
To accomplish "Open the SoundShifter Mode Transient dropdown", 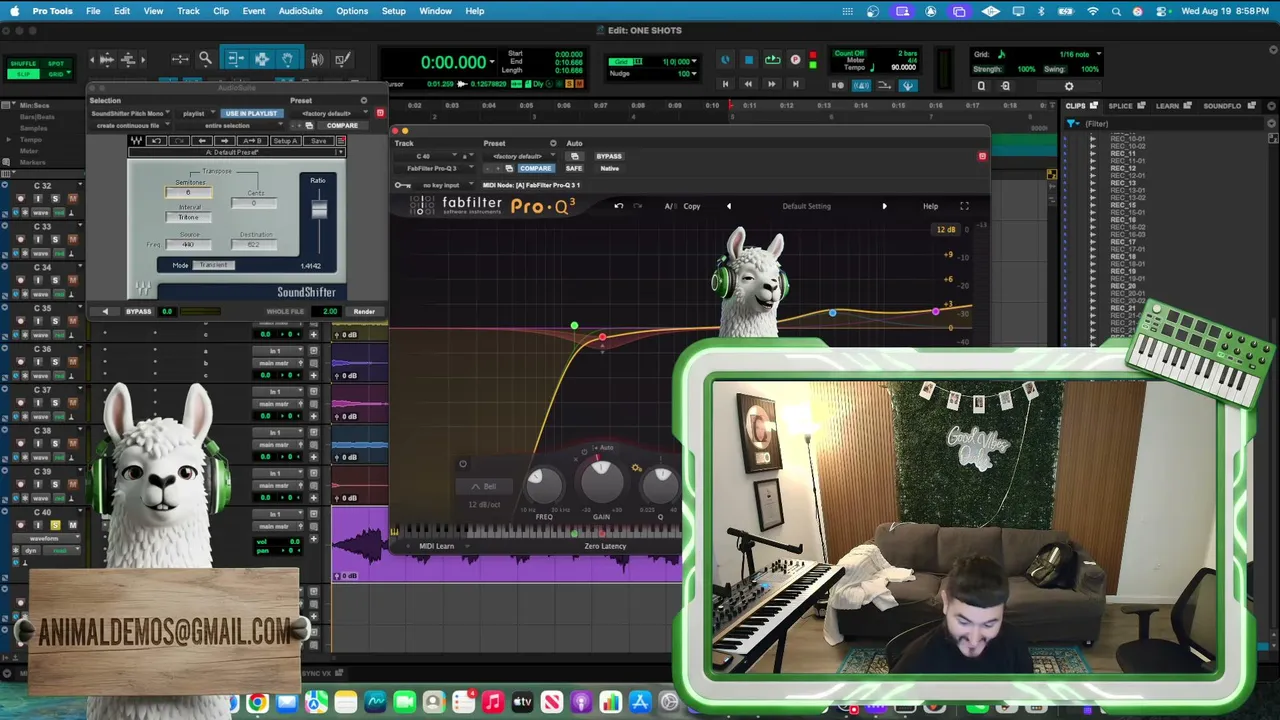I will pos(213,265).
